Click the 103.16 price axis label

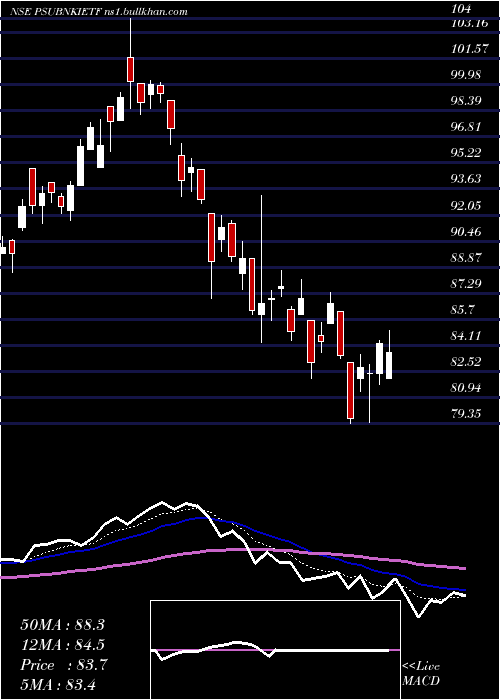(x=470, y=23)
